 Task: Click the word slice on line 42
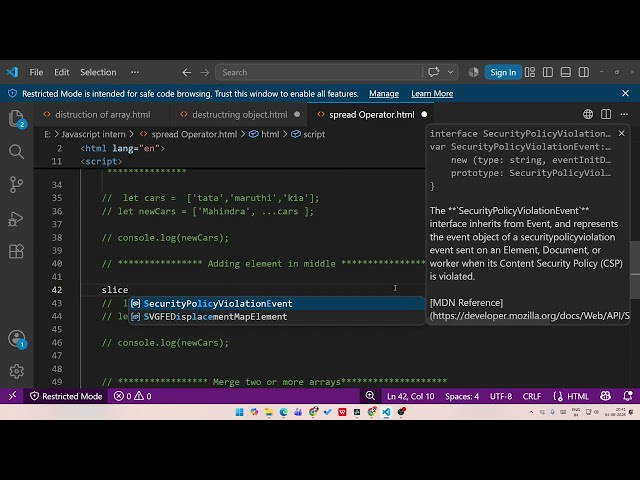click(x=115, y=290)
